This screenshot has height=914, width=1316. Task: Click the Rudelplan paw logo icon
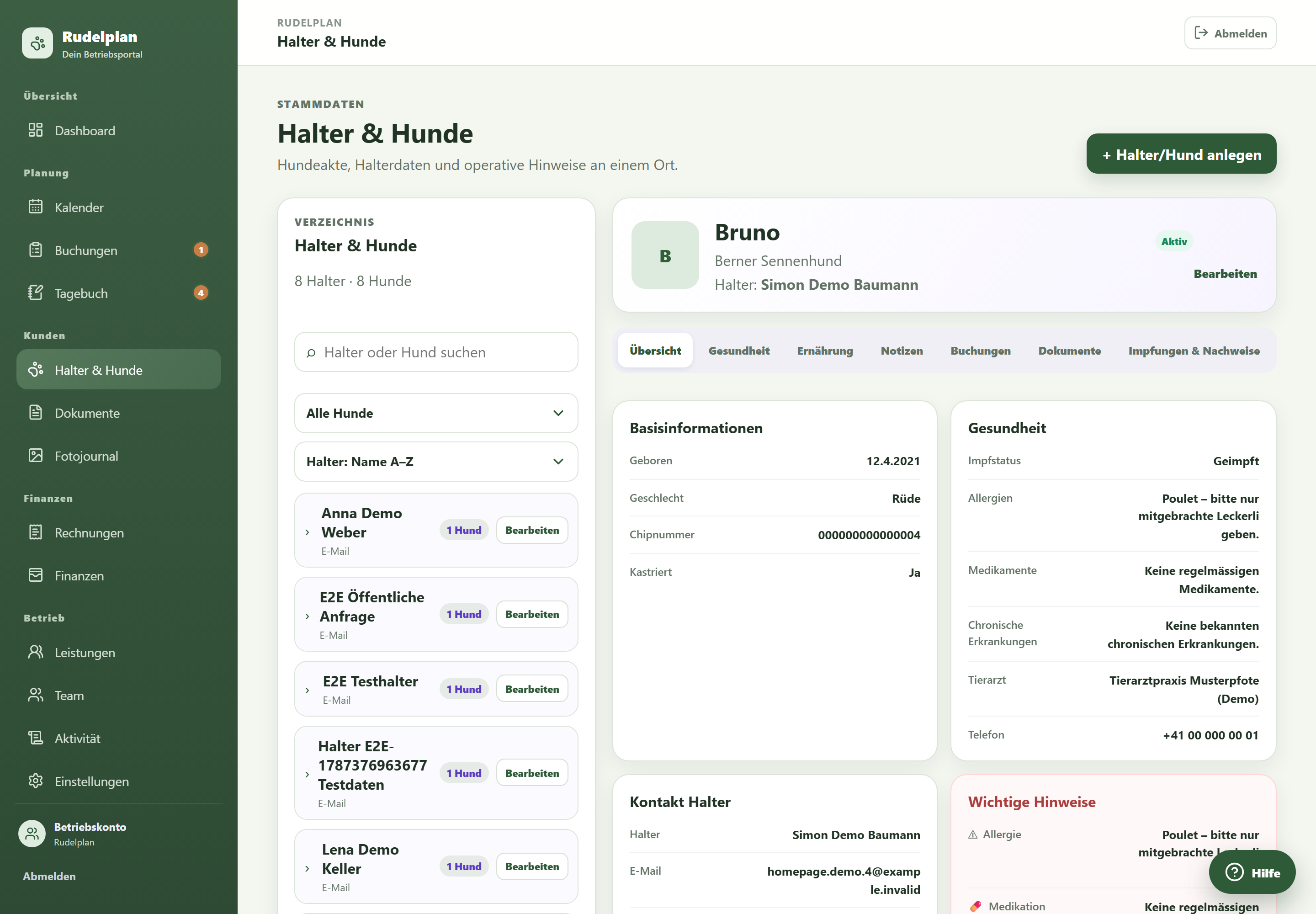click(x=37, y=43)
